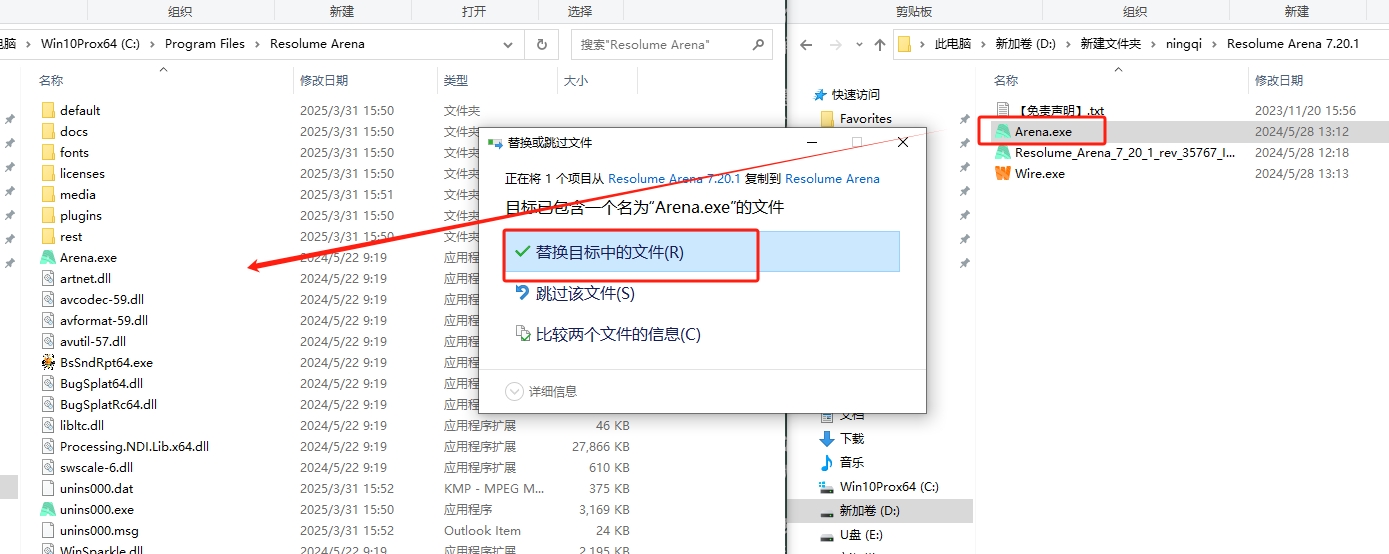The image size is (1389, 554).
Task: Click Arena.exe icon in Program Files window
Action: pos(48,257)
